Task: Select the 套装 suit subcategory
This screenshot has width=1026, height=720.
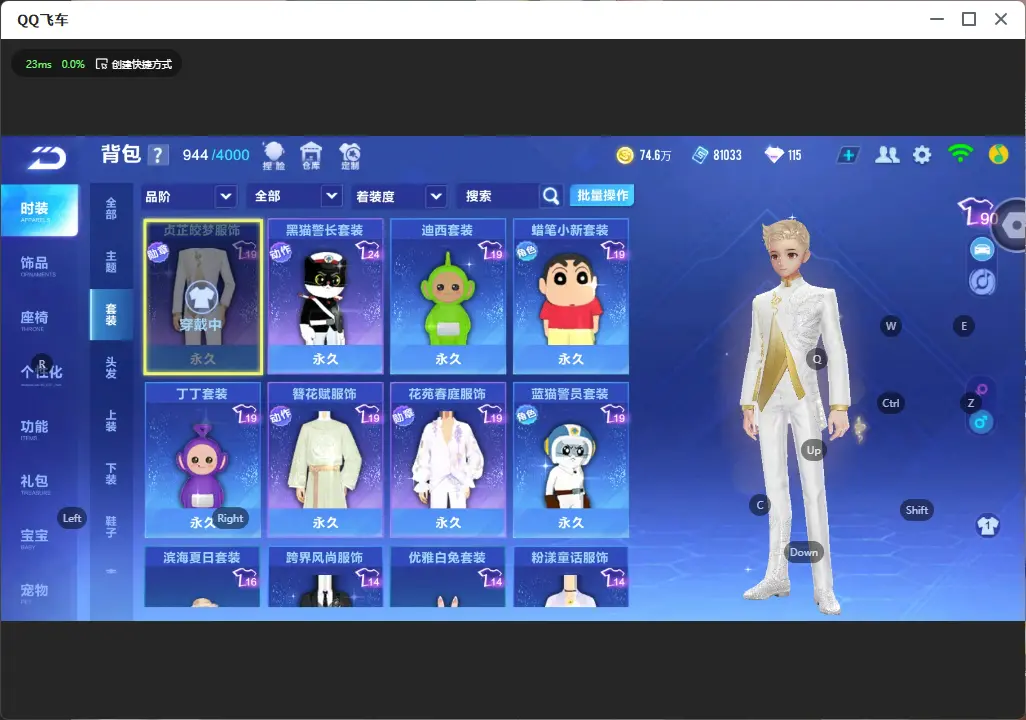Action: click(x=111, y=314)
